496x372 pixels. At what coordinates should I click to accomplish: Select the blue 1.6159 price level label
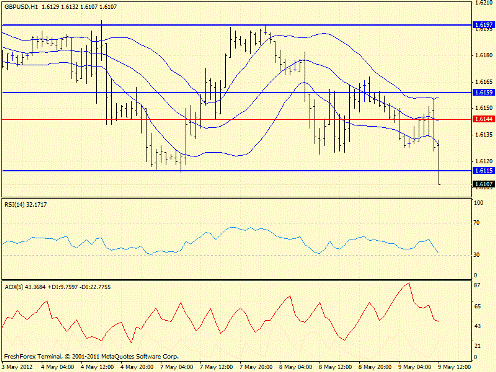tap(484, 92)
